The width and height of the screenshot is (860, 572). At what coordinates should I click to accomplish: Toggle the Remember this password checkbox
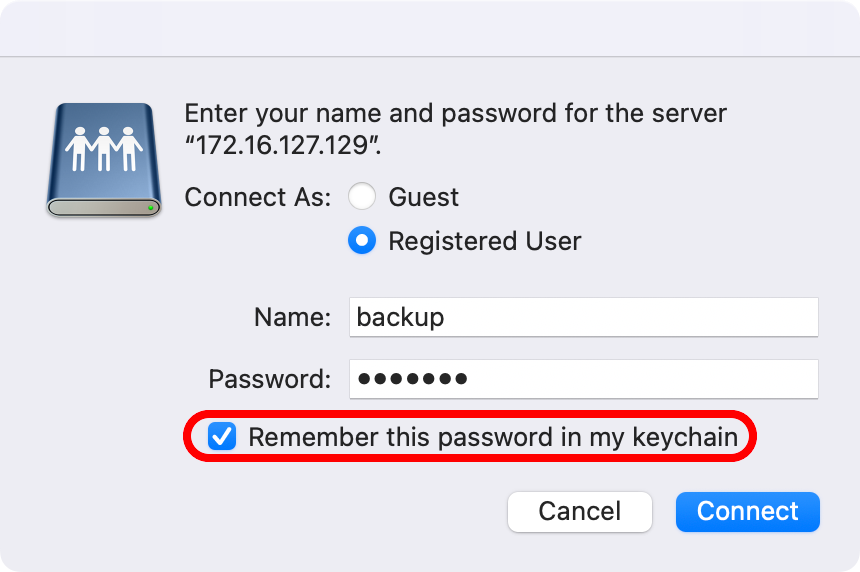click(x=222, y=437)
